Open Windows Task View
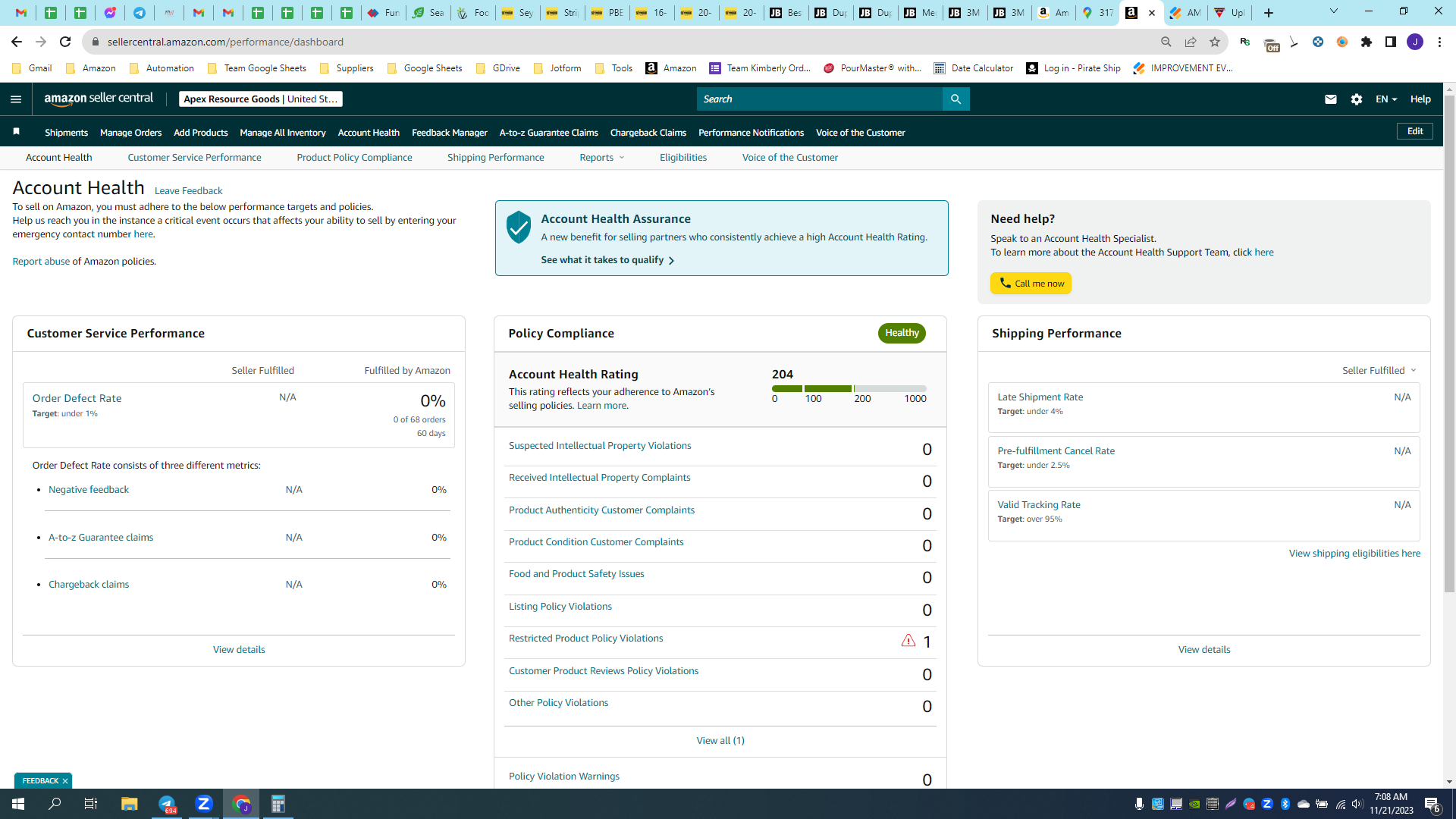Screen dimensions: 1456x819 [x=91, y=804]
